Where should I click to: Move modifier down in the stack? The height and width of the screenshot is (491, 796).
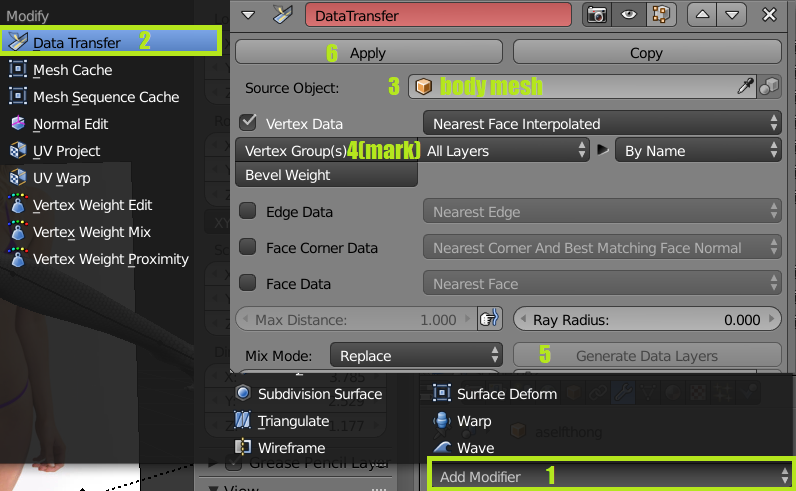point(732,15)
